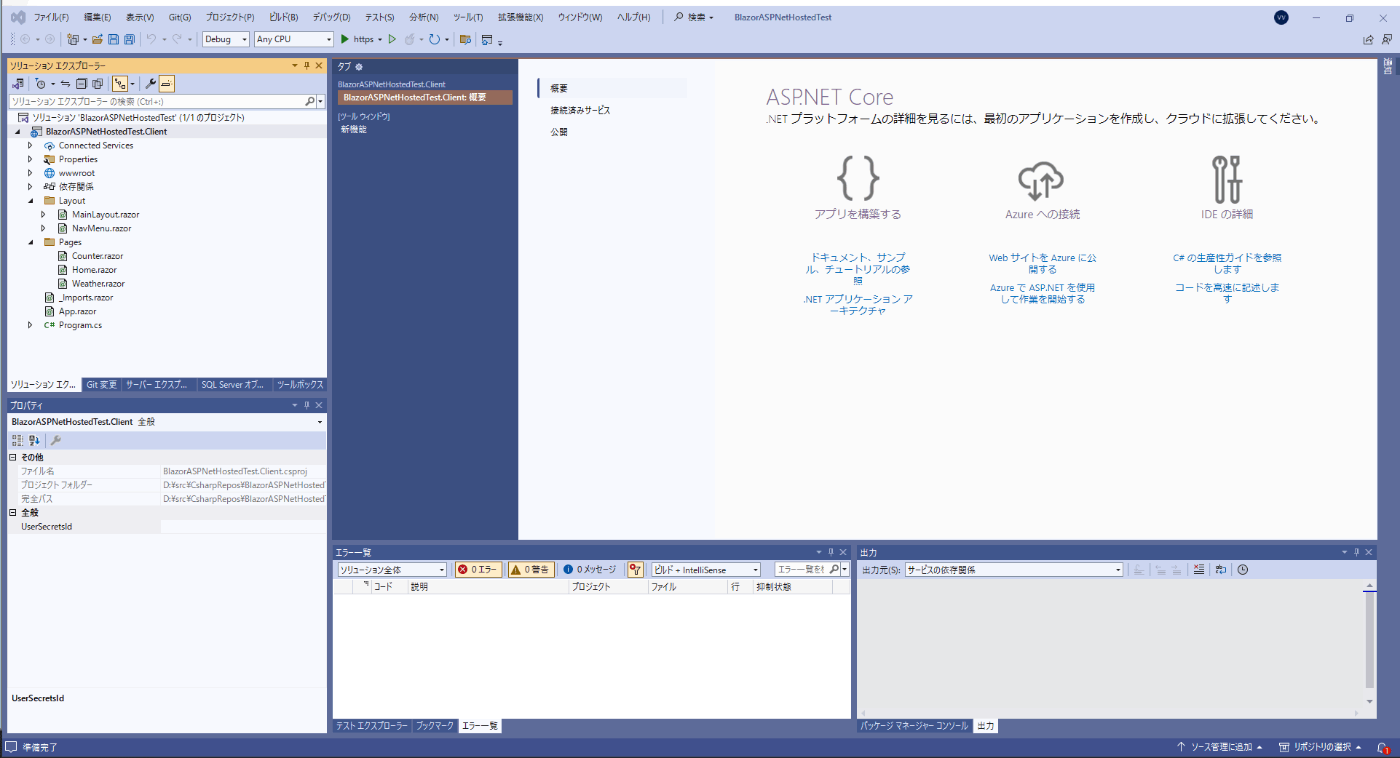1400x758 pixels.
Task: Open コードを高速に記述します link
Action: tap(1227, 293)
